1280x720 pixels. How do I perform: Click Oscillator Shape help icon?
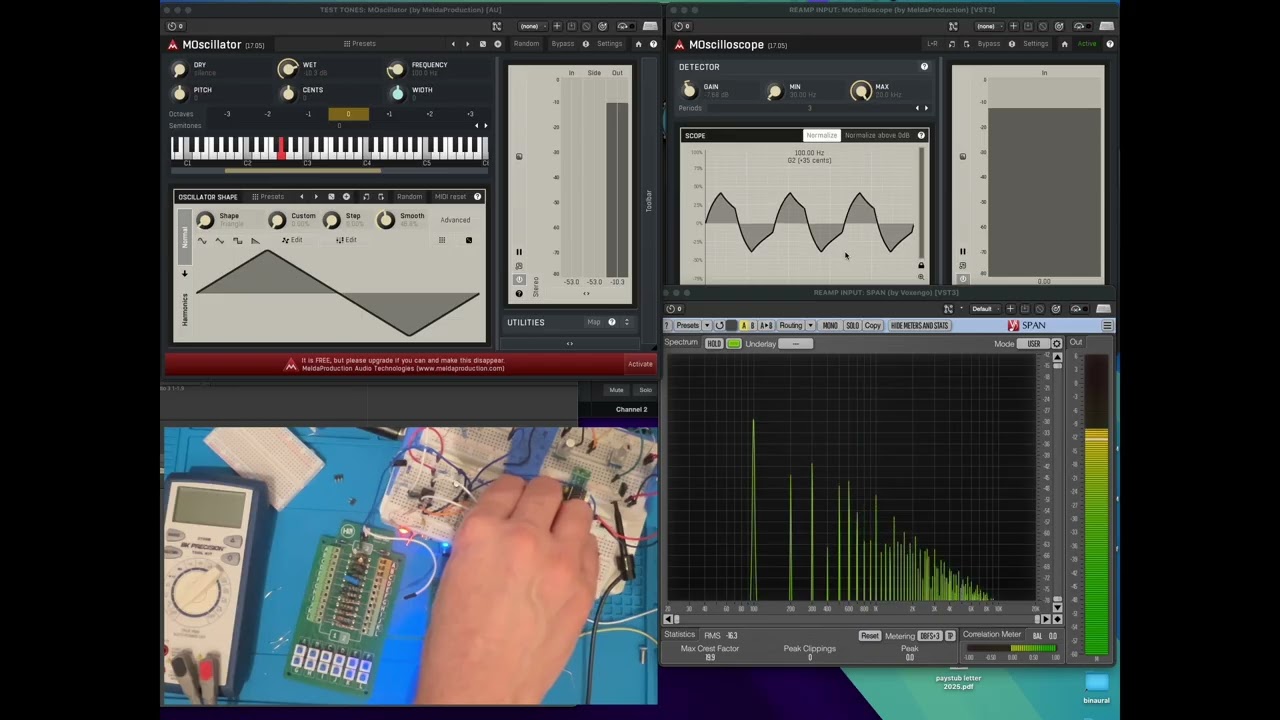tap(477, 197)
